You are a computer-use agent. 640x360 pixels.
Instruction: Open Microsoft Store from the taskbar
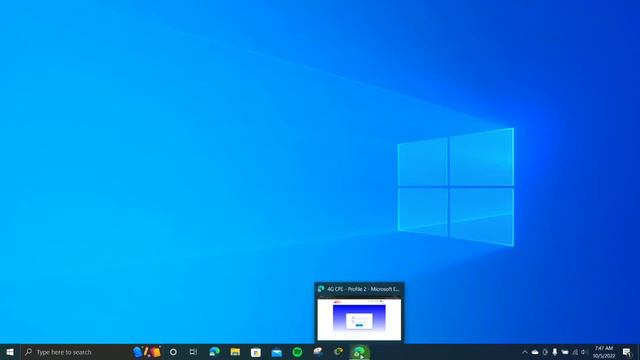[256, 352]
